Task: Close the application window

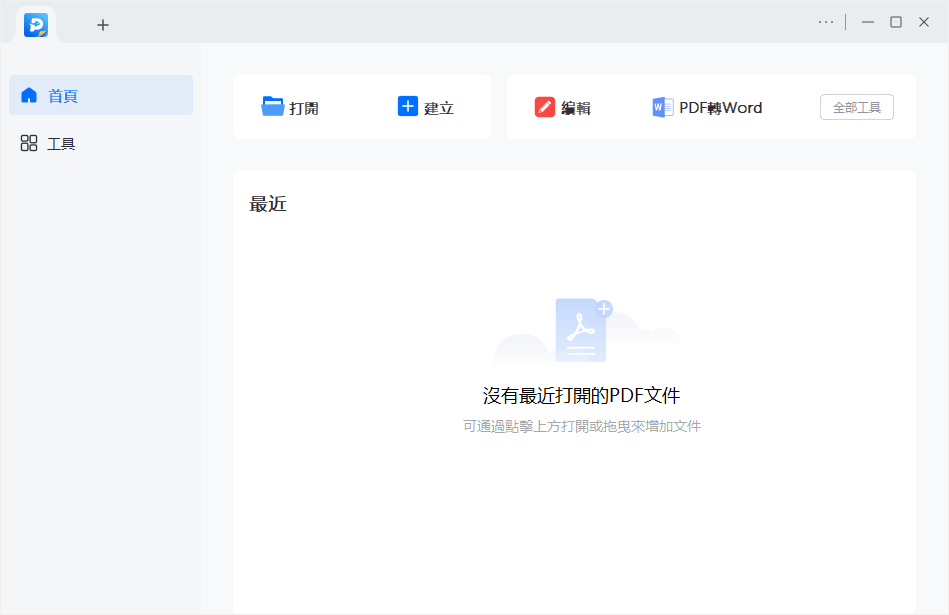Action: [924, 22]
